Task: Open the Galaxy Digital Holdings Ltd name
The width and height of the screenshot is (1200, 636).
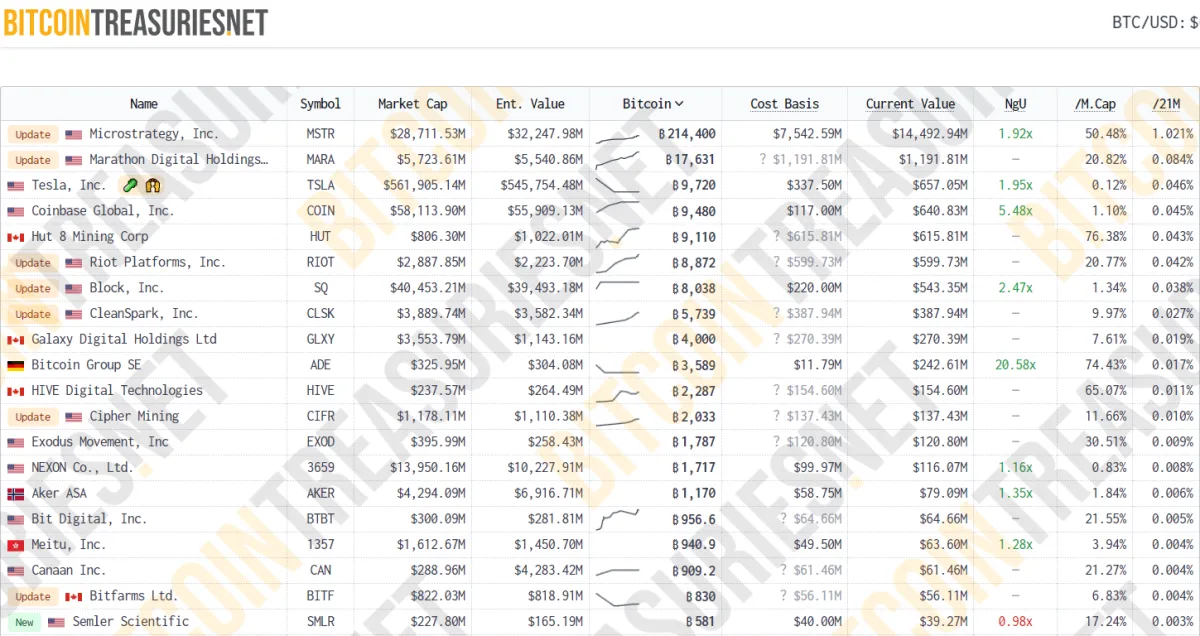Action: coord(124,339)
